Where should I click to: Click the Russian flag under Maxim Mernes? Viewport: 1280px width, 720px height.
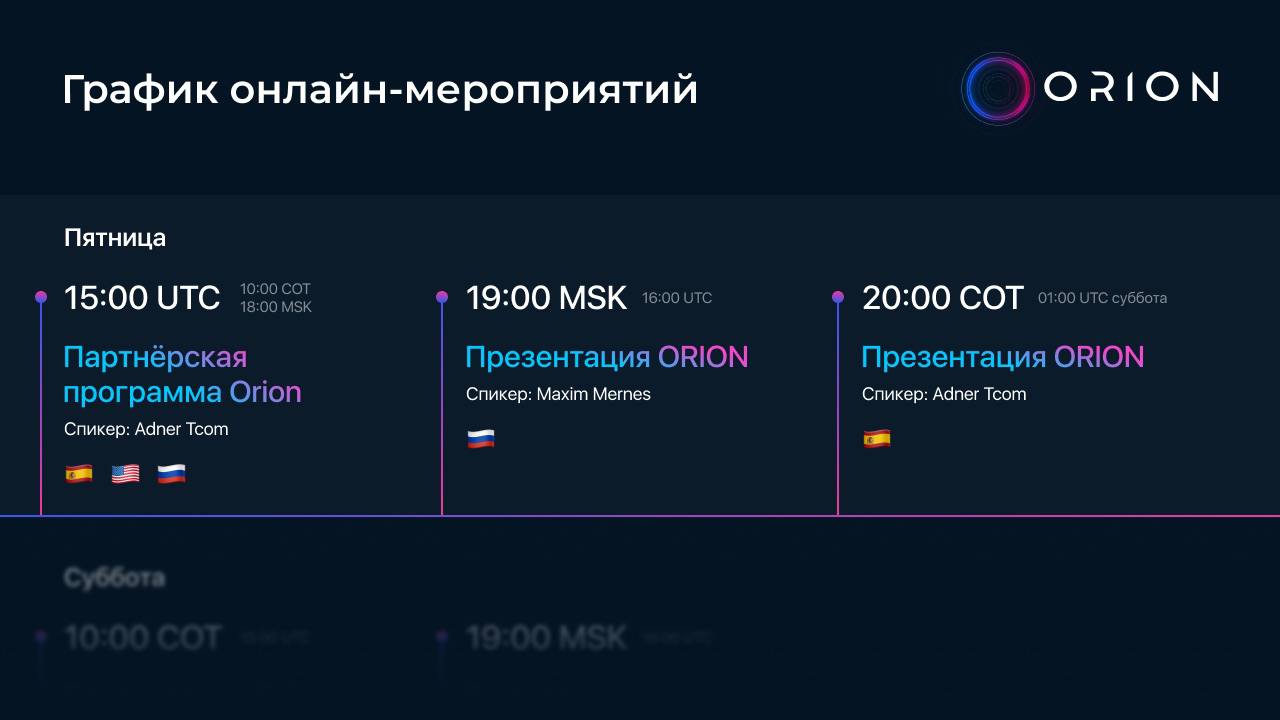pyautogui.click(x=481, y=439)
